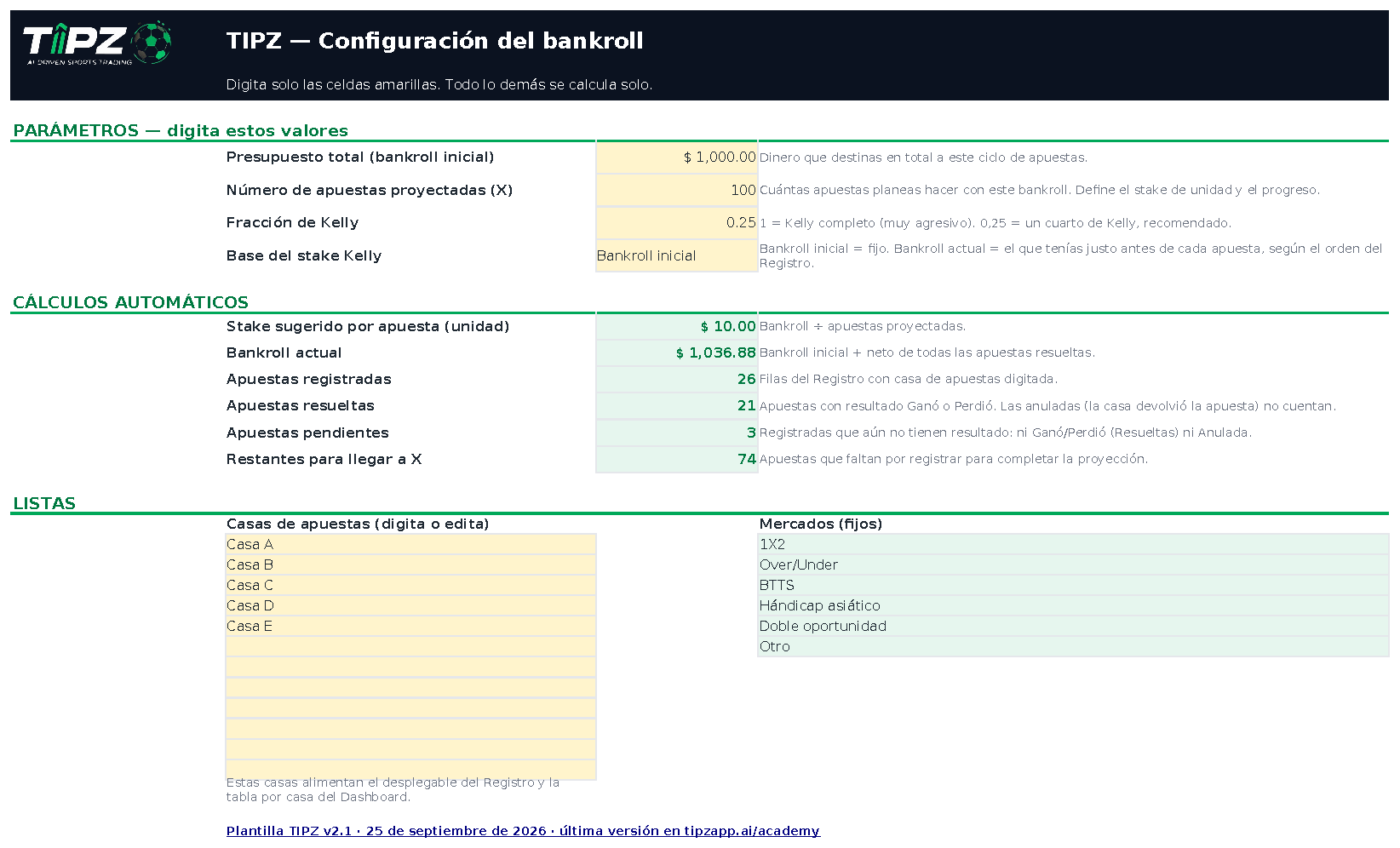Click the Base del stake Kelly label

pyautogui.click(x=304, y=255)
